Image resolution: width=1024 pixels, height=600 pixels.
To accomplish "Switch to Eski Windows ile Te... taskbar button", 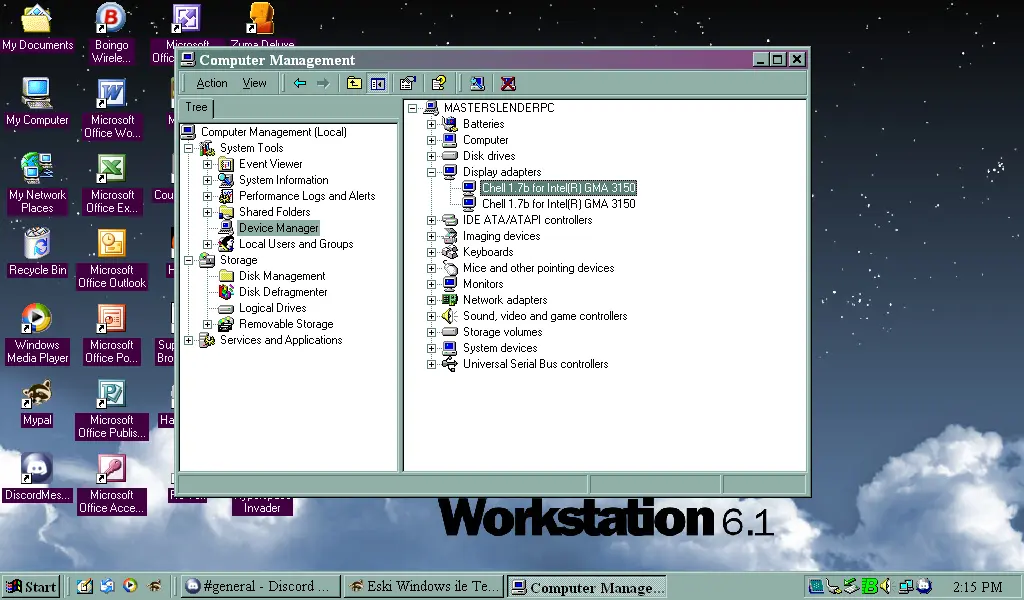I will tap(424, 586).
